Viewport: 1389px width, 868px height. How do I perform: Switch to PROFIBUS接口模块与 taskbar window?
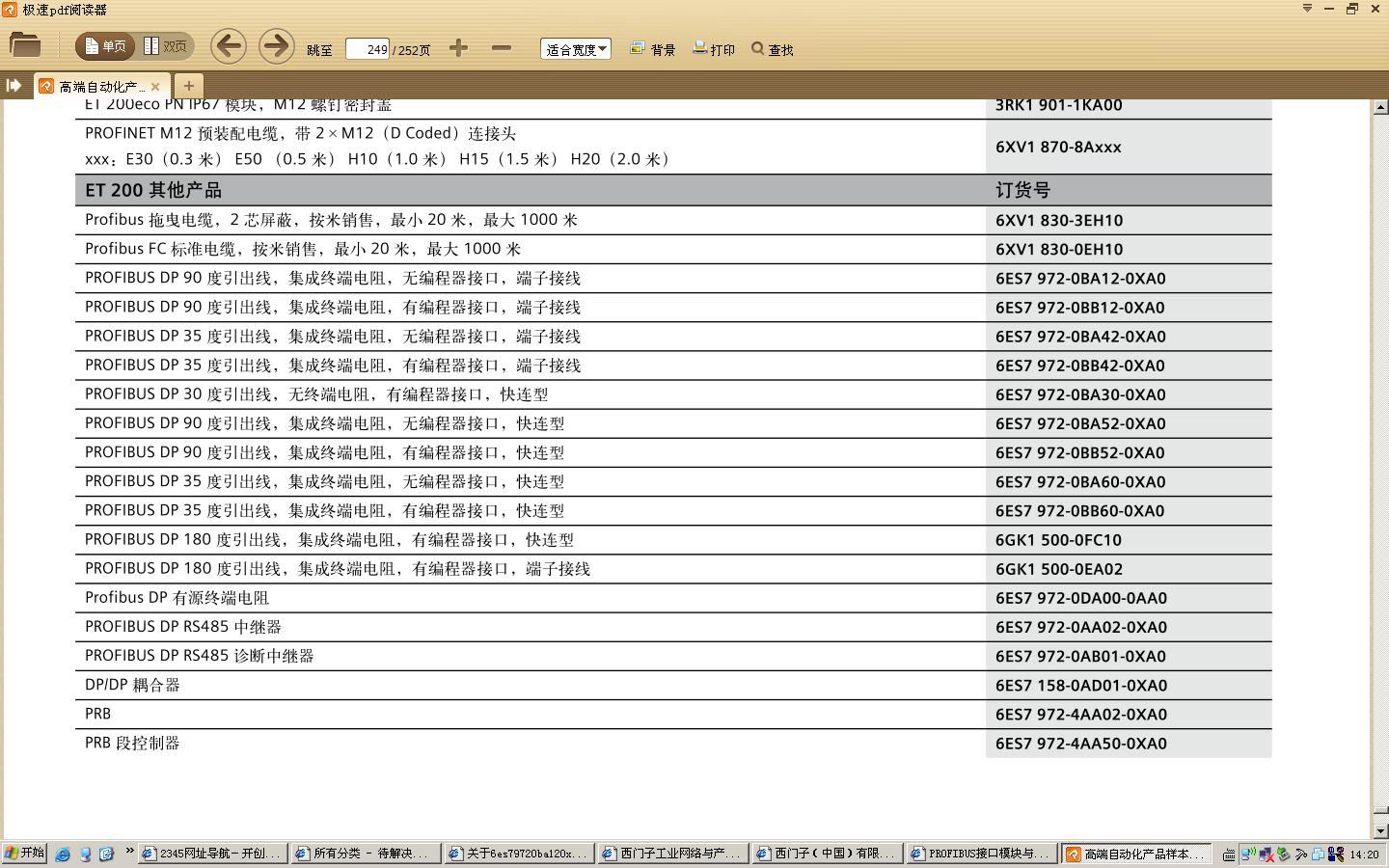[x=980, y=854]
